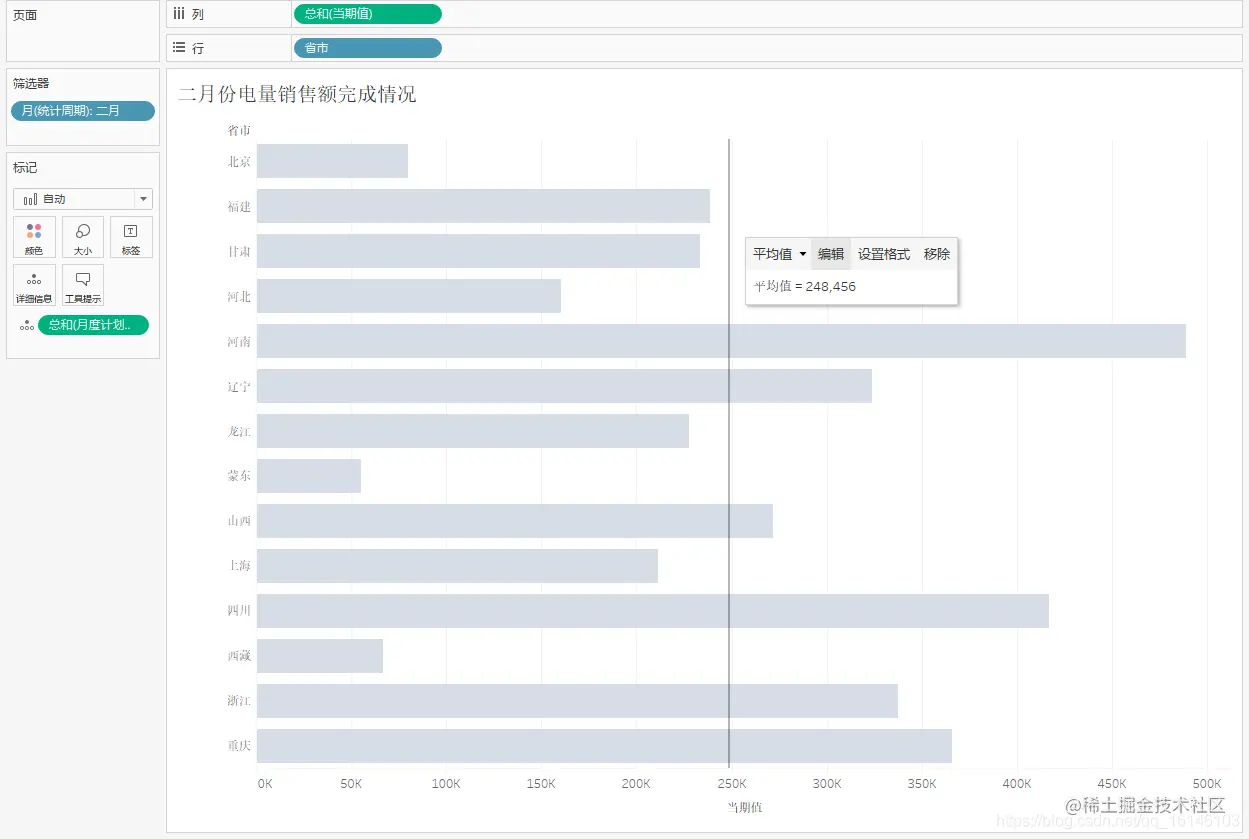Click 编辑 in the reference line popup
This screenshot has width=1249, height=839.
pyautogui.click(x=831, y=254)
